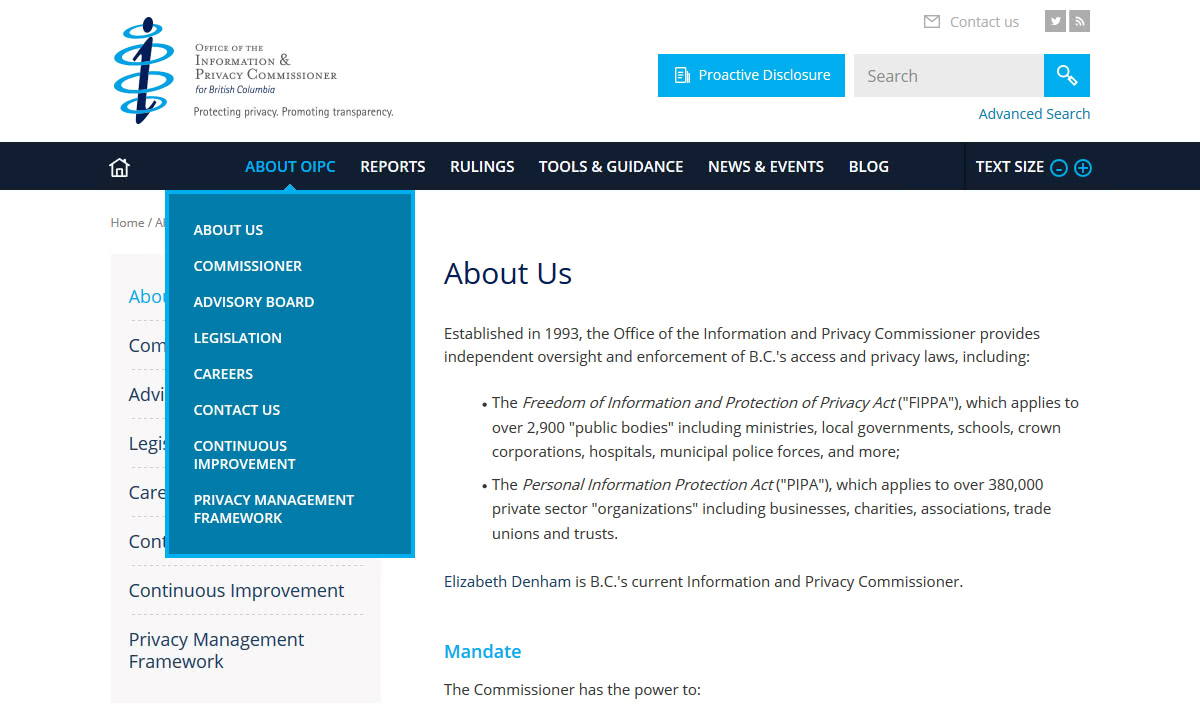Select CAREERS in dropdown menu

223,374
